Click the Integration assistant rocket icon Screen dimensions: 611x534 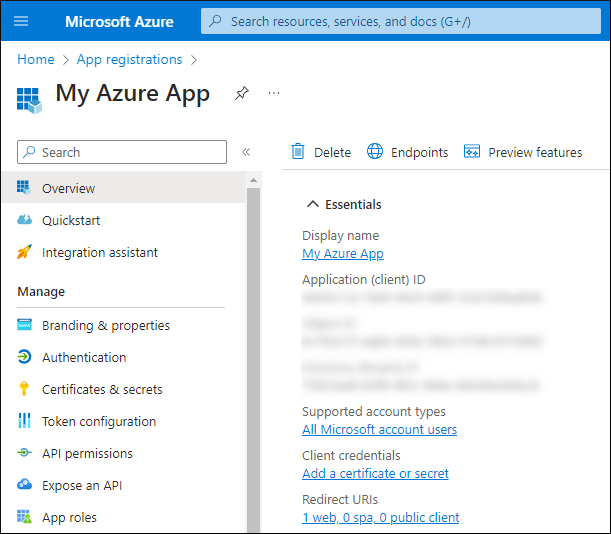coord(24,252)
